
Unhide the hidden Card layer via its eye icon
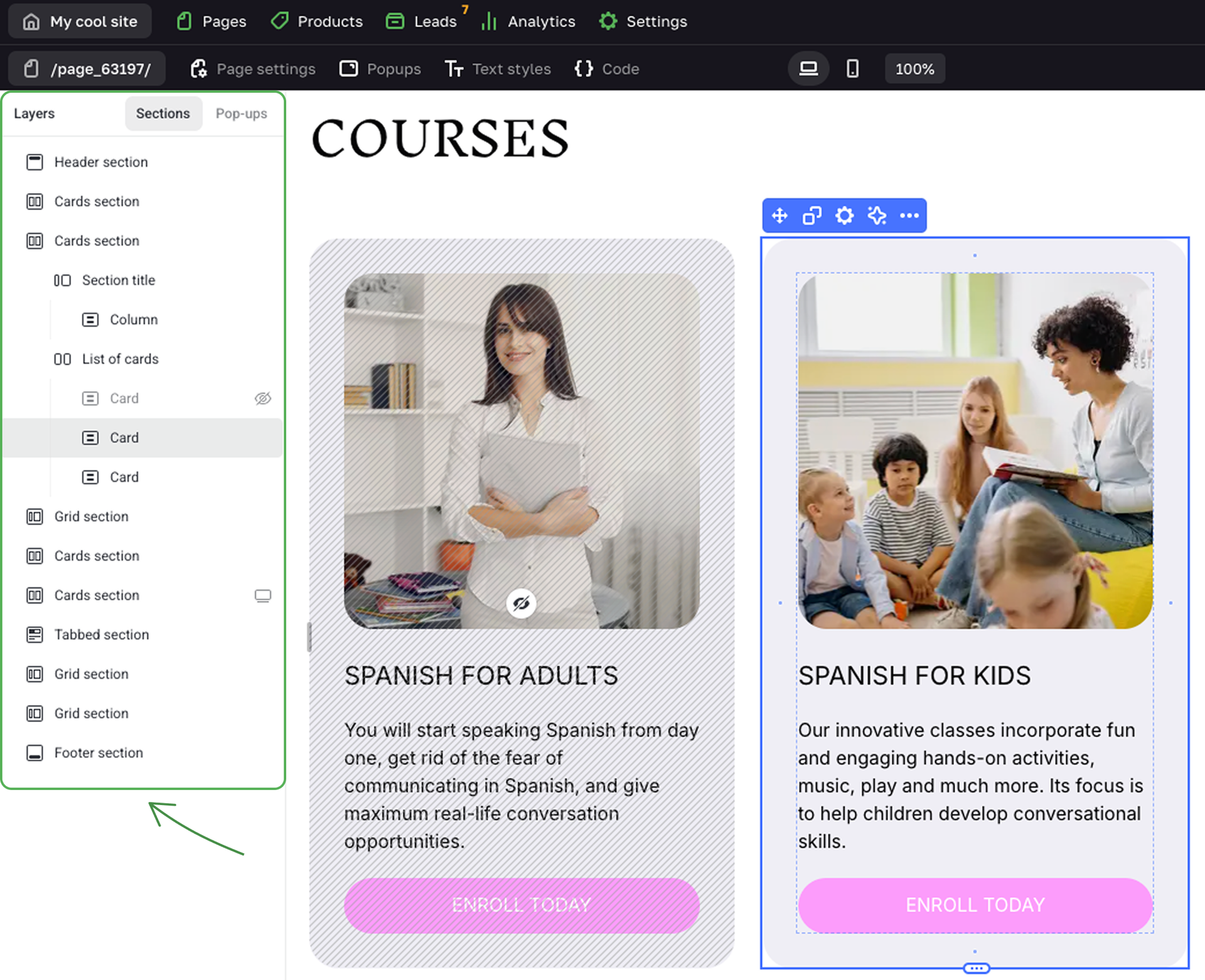coord(262,398)
